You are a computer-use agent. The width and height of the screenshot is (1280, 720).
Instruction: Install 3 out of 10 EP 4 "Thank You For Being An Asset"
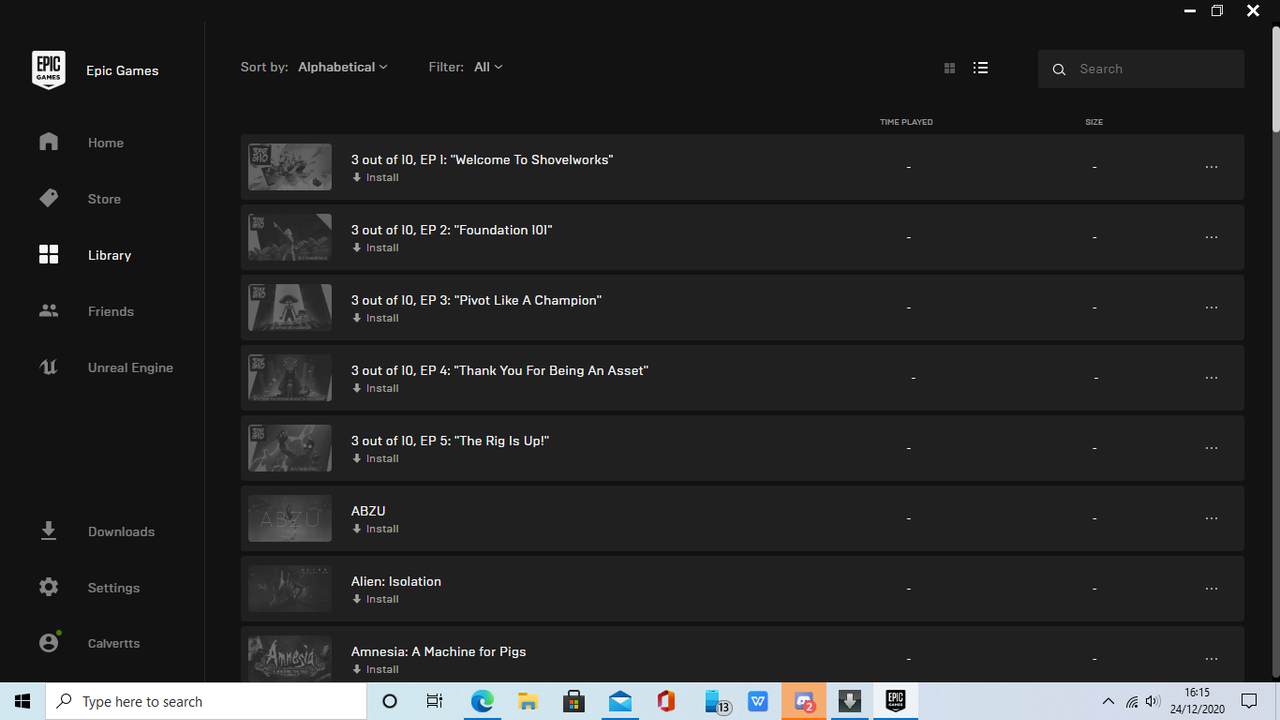coord(376,388)
